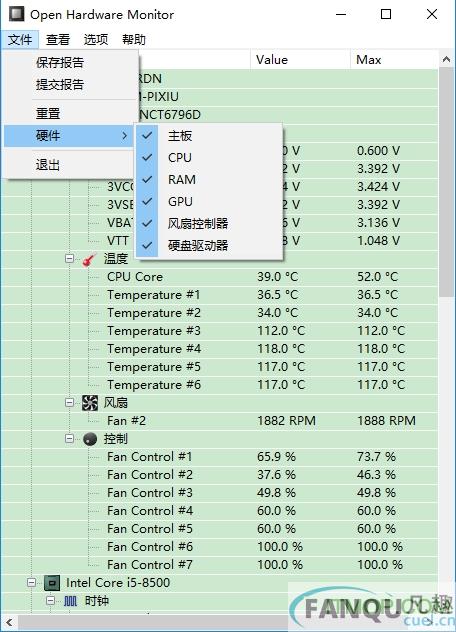Collapse the 风扇 tree node
The image size is (456, 632).
pos(69,402)
